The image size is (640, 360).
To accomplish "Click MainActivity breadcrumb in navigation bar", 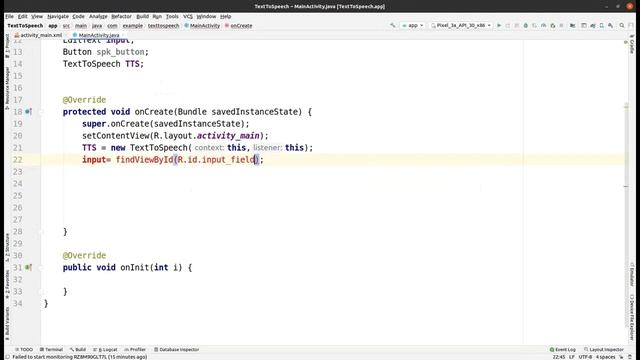I will [x=202, y=25].
